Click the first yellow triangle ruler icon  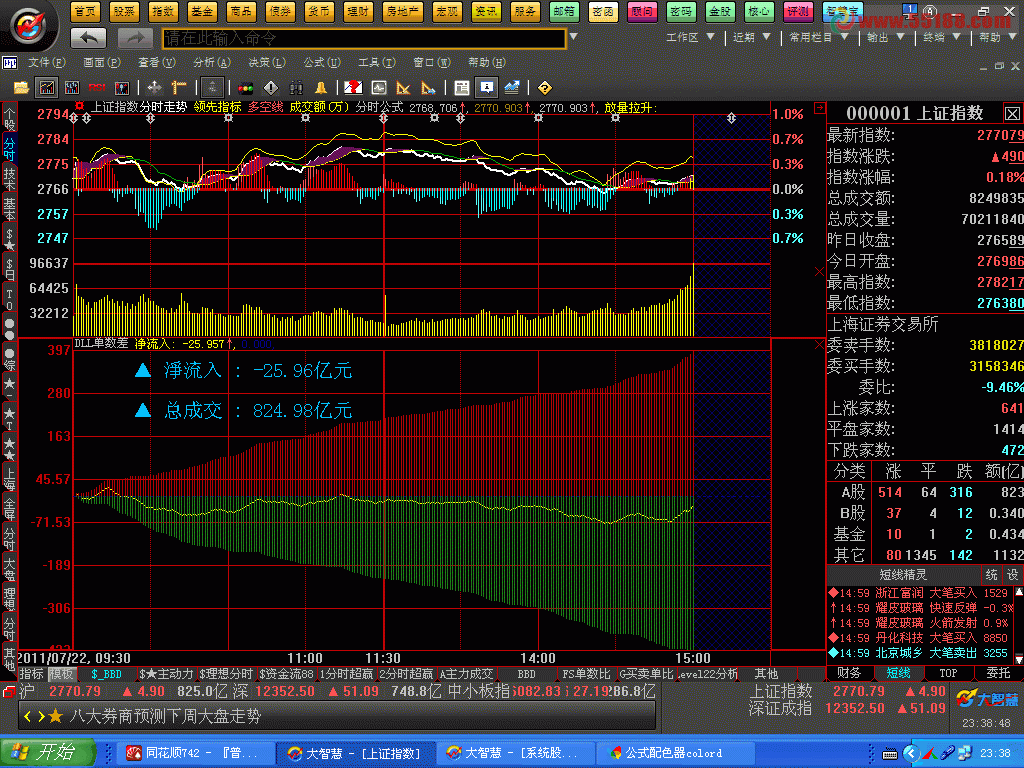pos(404,88)
